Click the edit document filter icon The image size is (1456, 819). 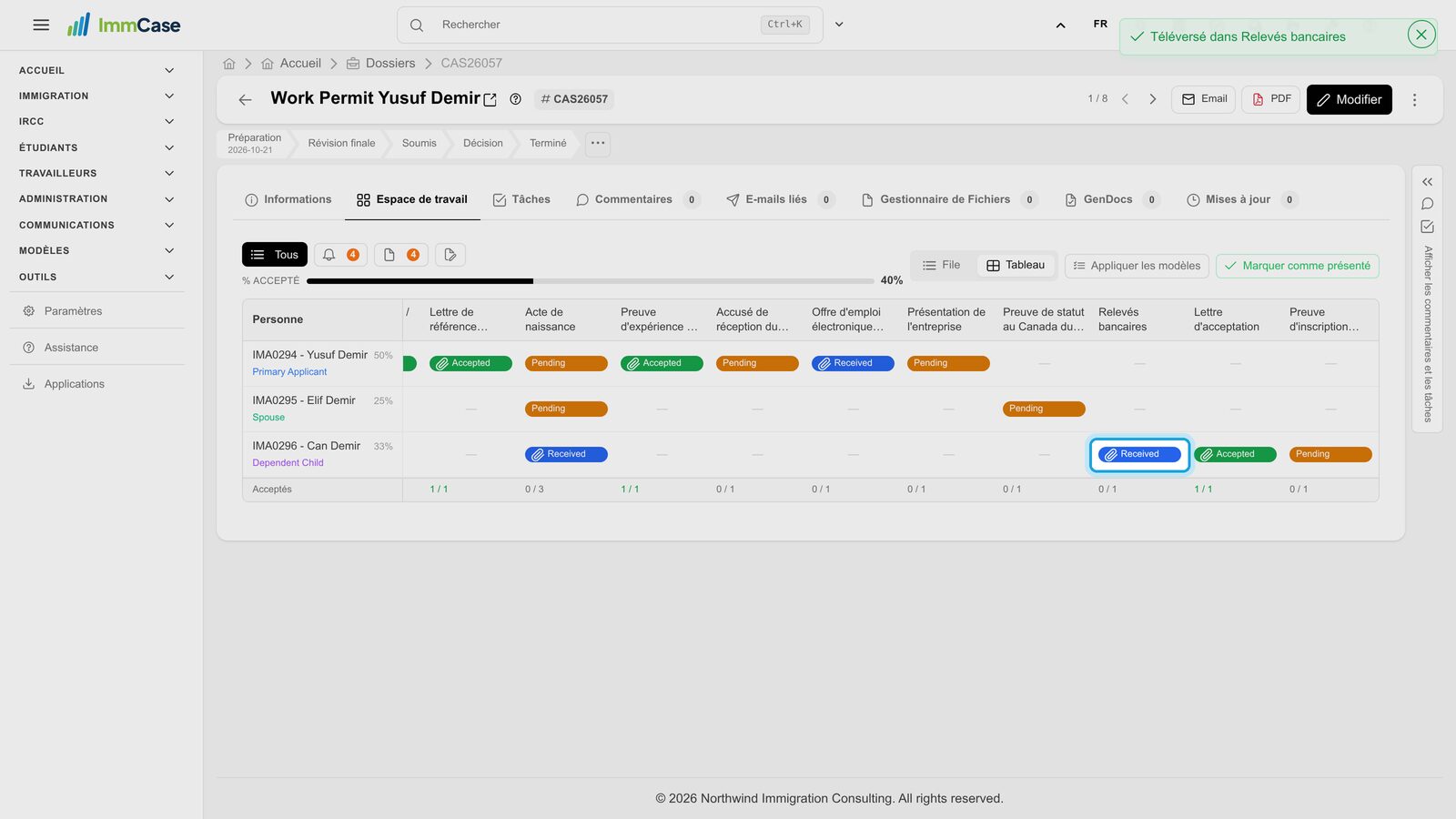click(x=450, y=255)
